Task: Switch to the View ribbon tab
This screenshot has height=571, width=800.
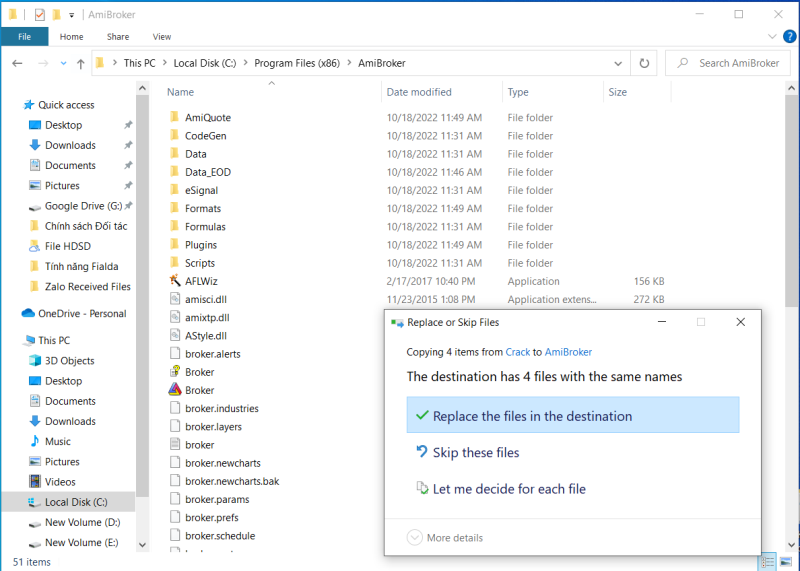Action: [161, 37]
